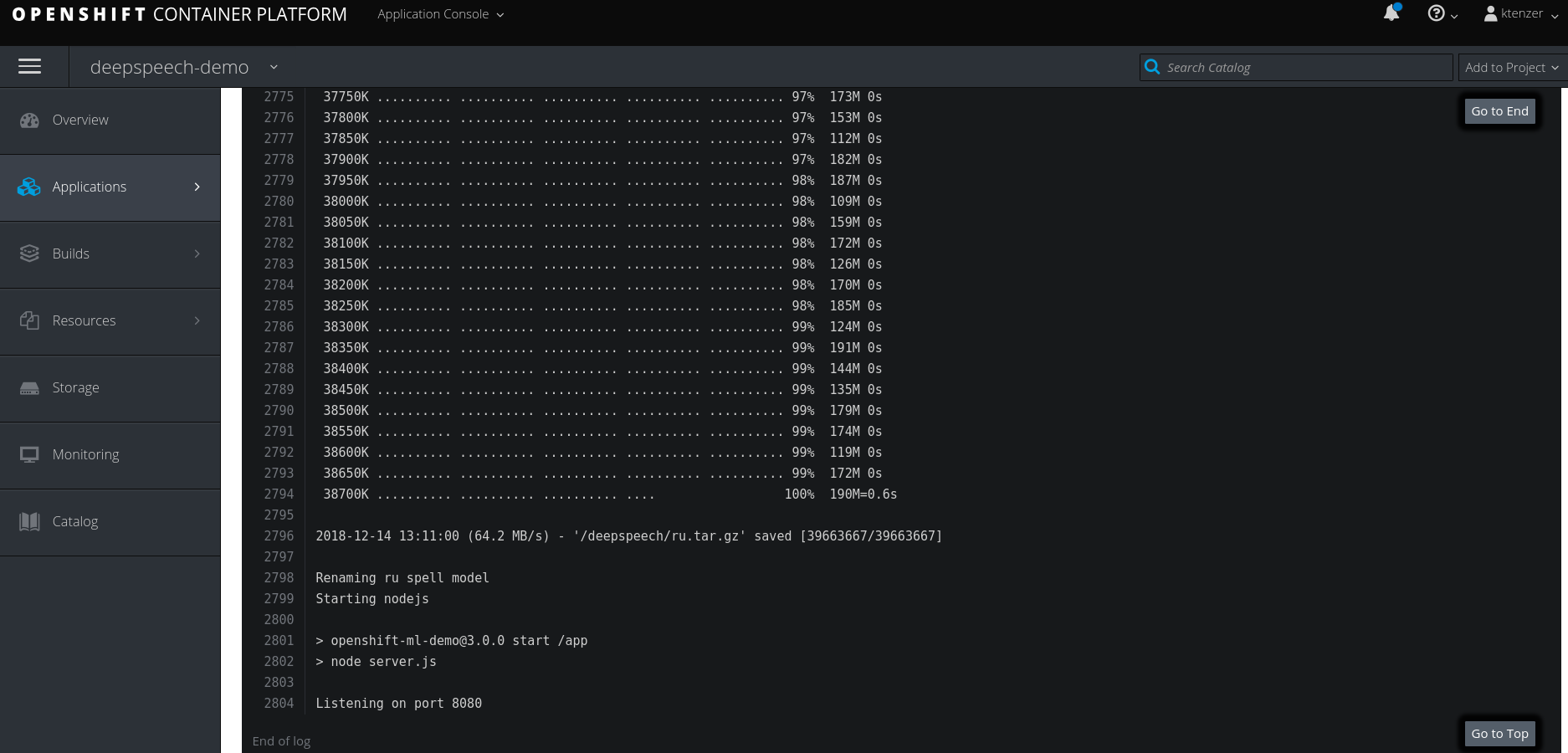The width and height of the screenshot is (1568, 753).
Task: Expand the Builds submenu chevron
Action: point(197,254)
